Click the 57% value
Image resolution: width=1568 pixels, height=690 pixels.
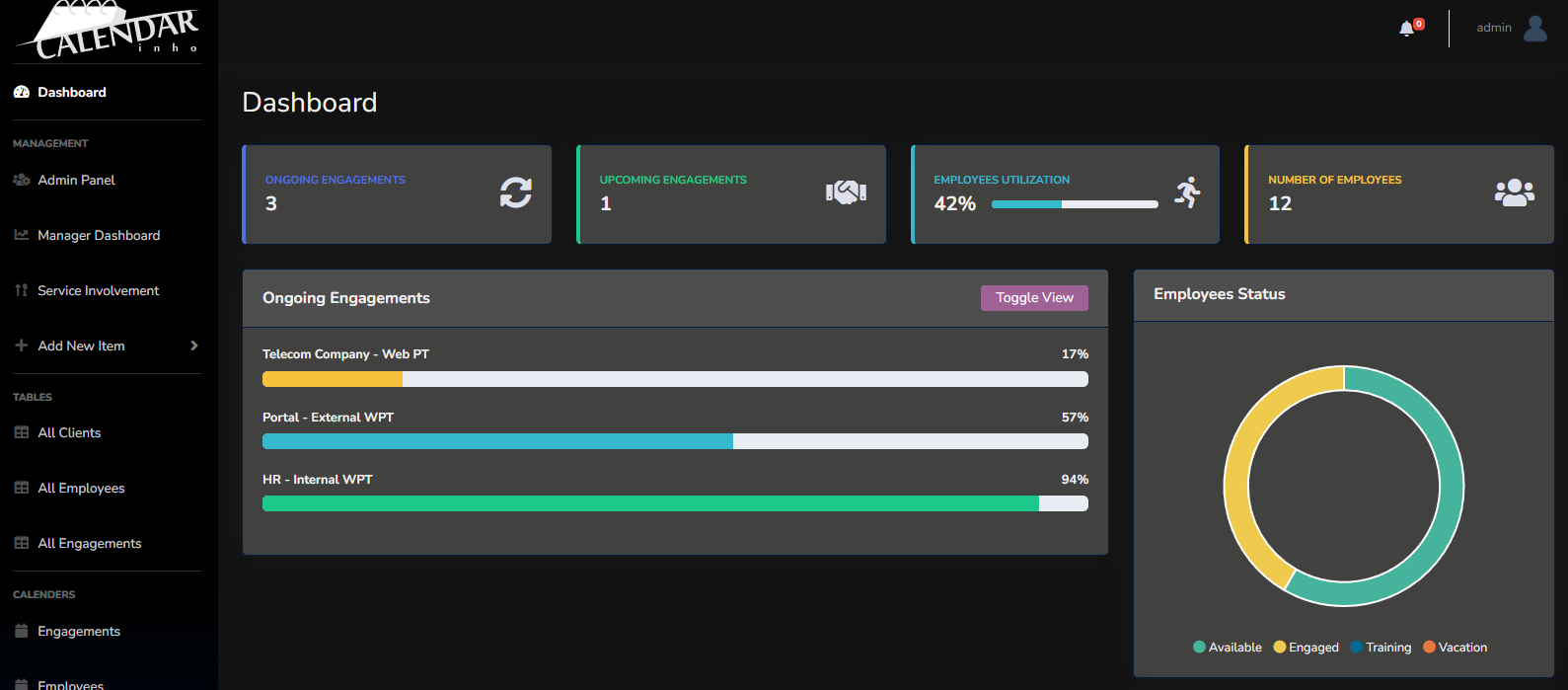(x=1075, y=418)
